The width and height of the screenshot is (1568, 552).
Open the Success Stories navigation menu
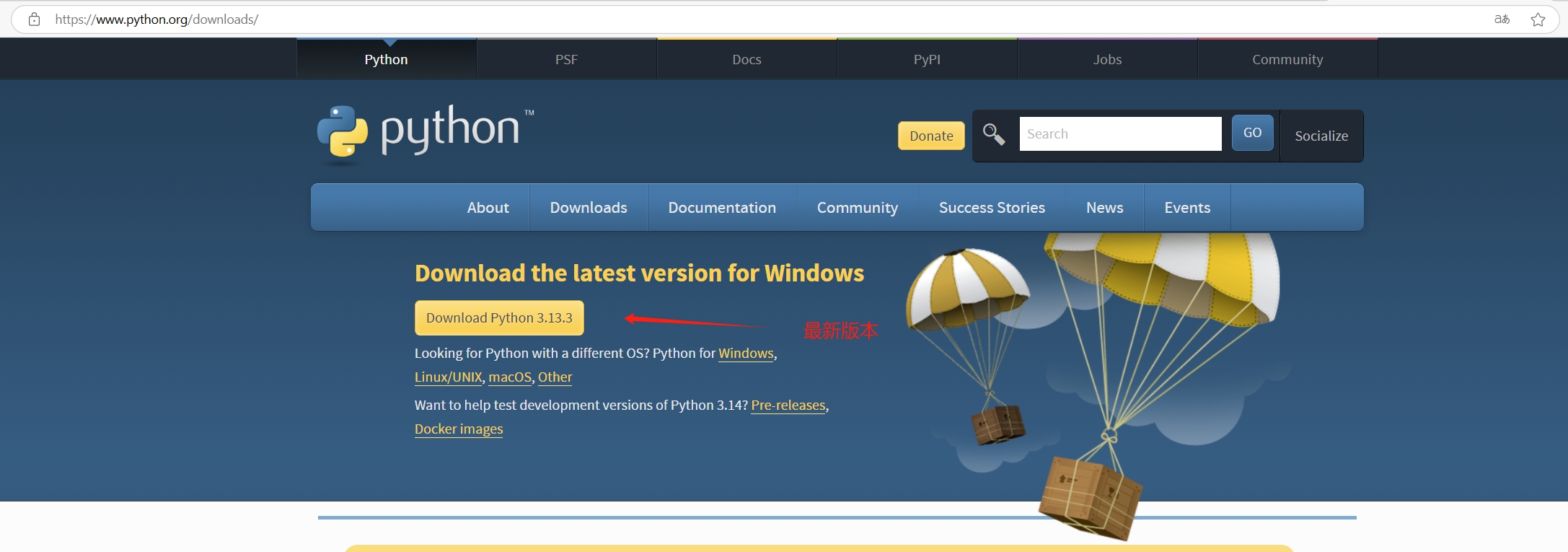coord(992,208)
